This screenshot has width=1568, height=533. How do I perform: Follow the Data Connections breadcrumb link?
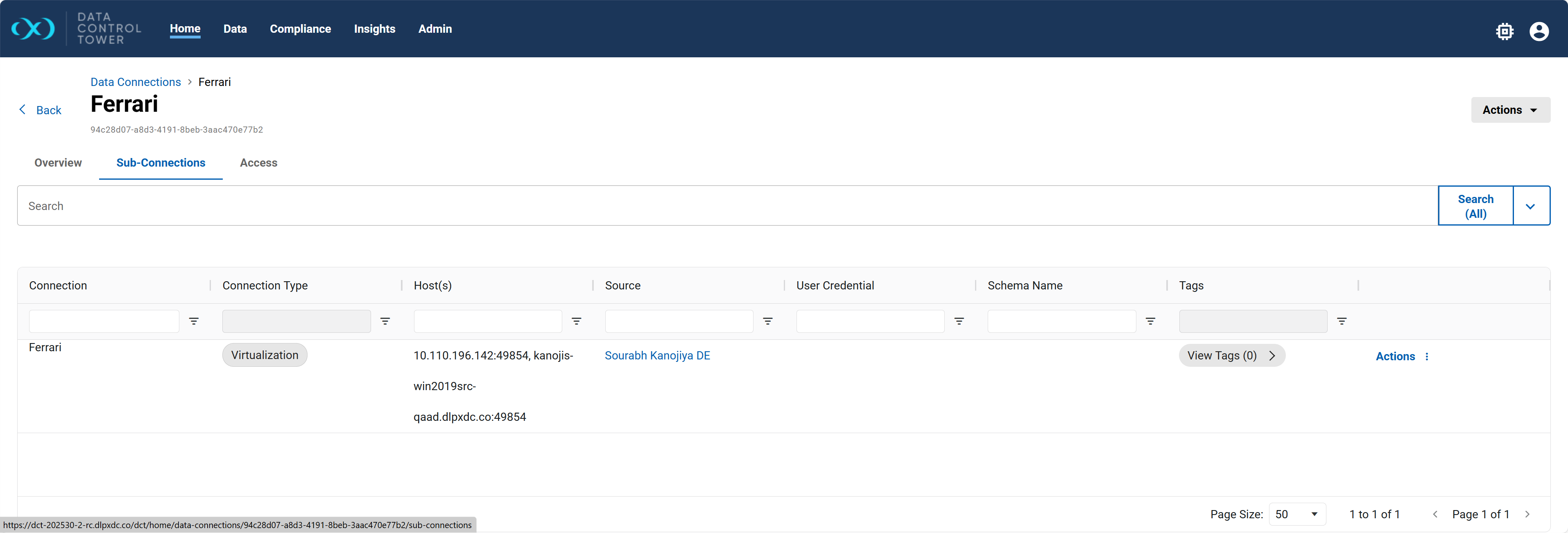pos(136,82)
